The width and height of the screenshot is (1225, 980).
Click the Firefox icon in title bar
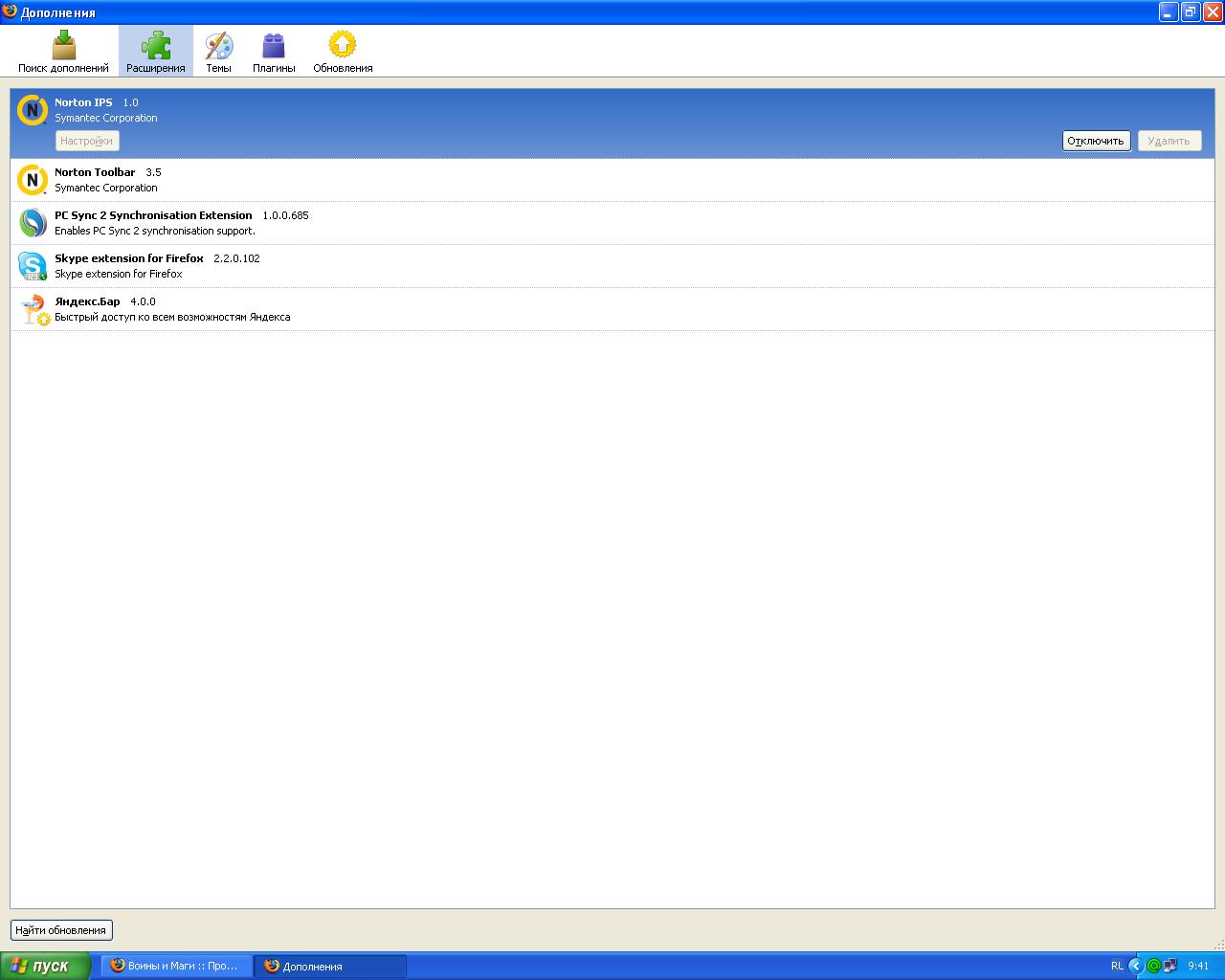click(x=10, y=12)
